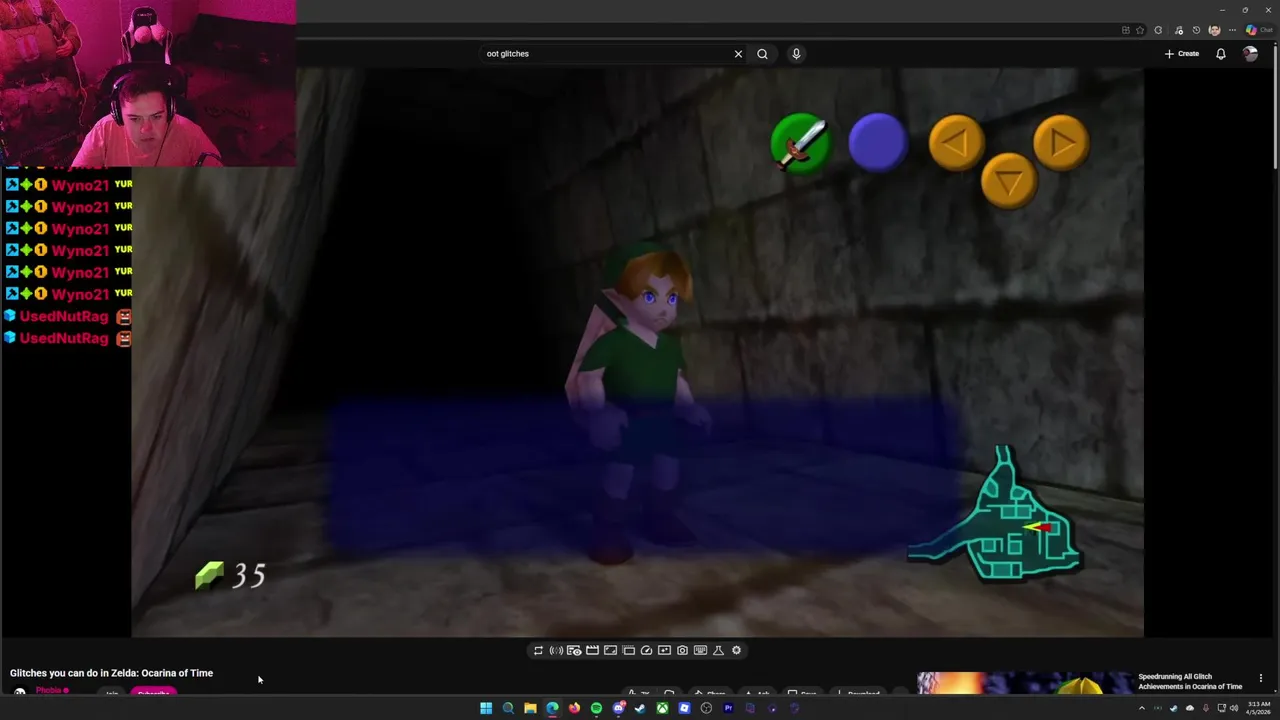The image size is (1280, 720).
Task: Open the YouTube account avatar menu
Action: (x=1250, y=54)
